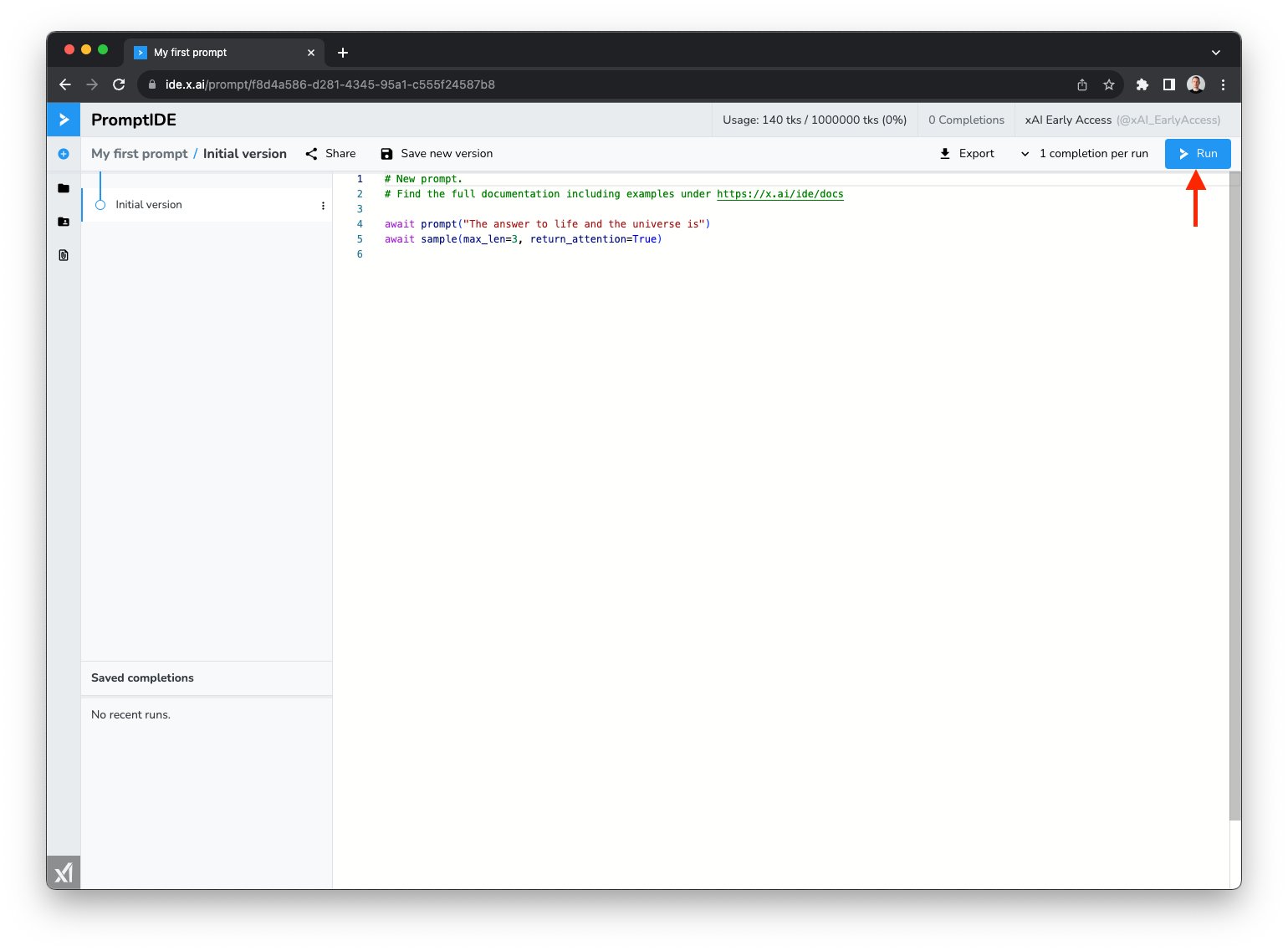This screenshot has height=951, width=1288.
Task: Click the browser back arrow
Action: tap(65, 84)
